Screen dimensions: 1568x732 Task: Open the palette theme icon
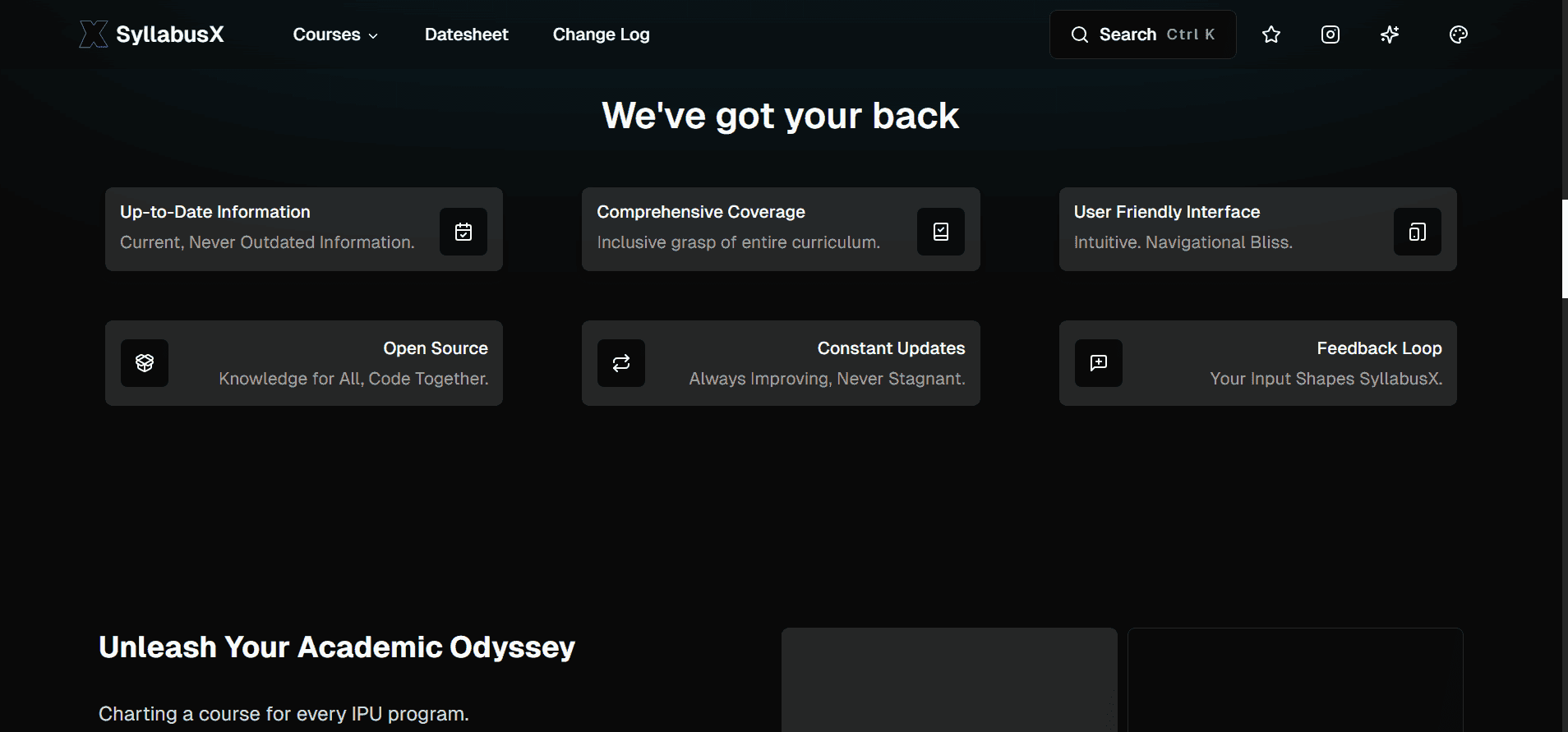tap(1459, 35)
